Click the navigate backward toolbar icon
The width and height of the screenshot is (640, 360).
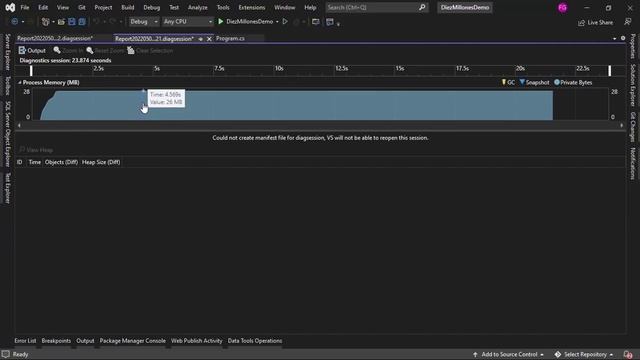point(14,22)
